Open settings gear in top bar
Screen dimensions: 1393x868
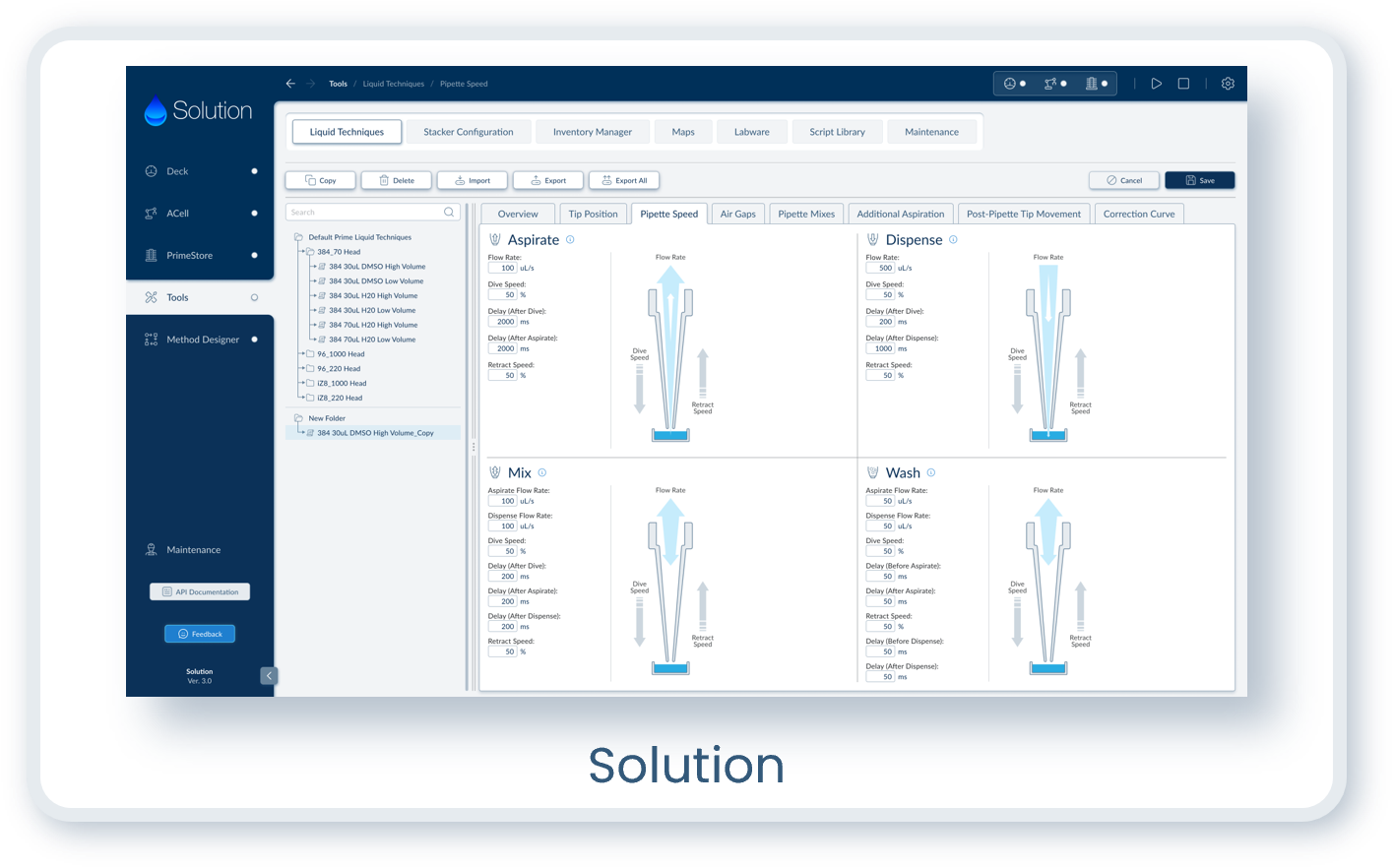1228,84
